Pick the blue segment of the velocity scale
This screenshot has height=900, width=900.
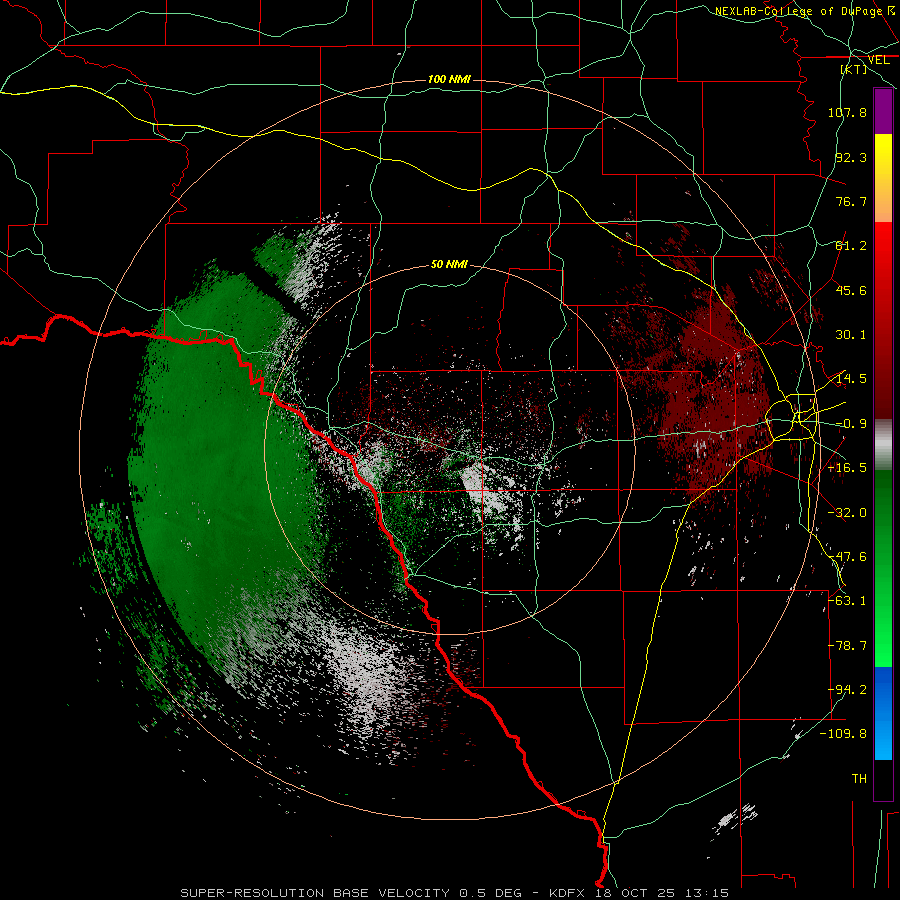click(x=883, y=713)
